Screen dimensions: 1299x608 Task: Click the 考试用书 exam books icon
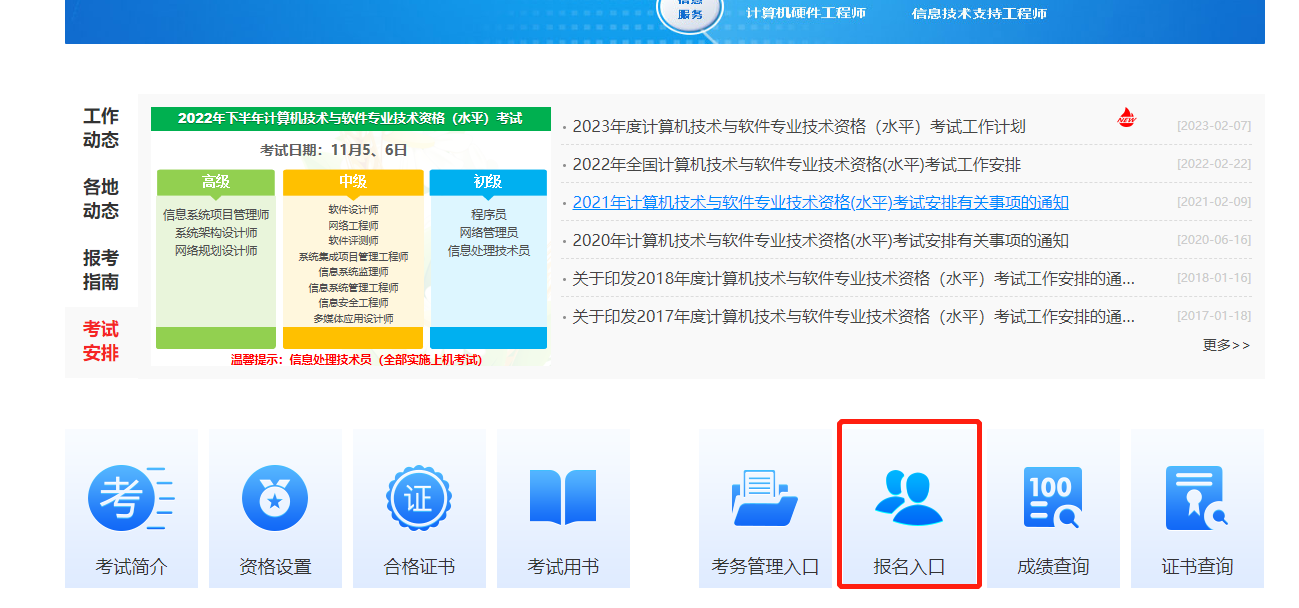[x=563, y=505]
